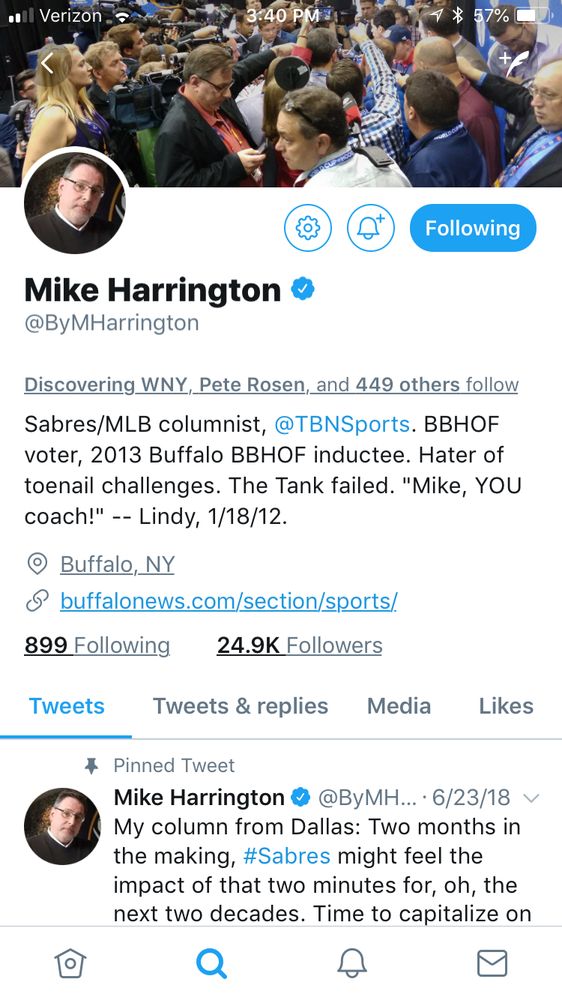Open the Notifications bell tab
Screen dimensions: 562x1000
coord(351,962)
